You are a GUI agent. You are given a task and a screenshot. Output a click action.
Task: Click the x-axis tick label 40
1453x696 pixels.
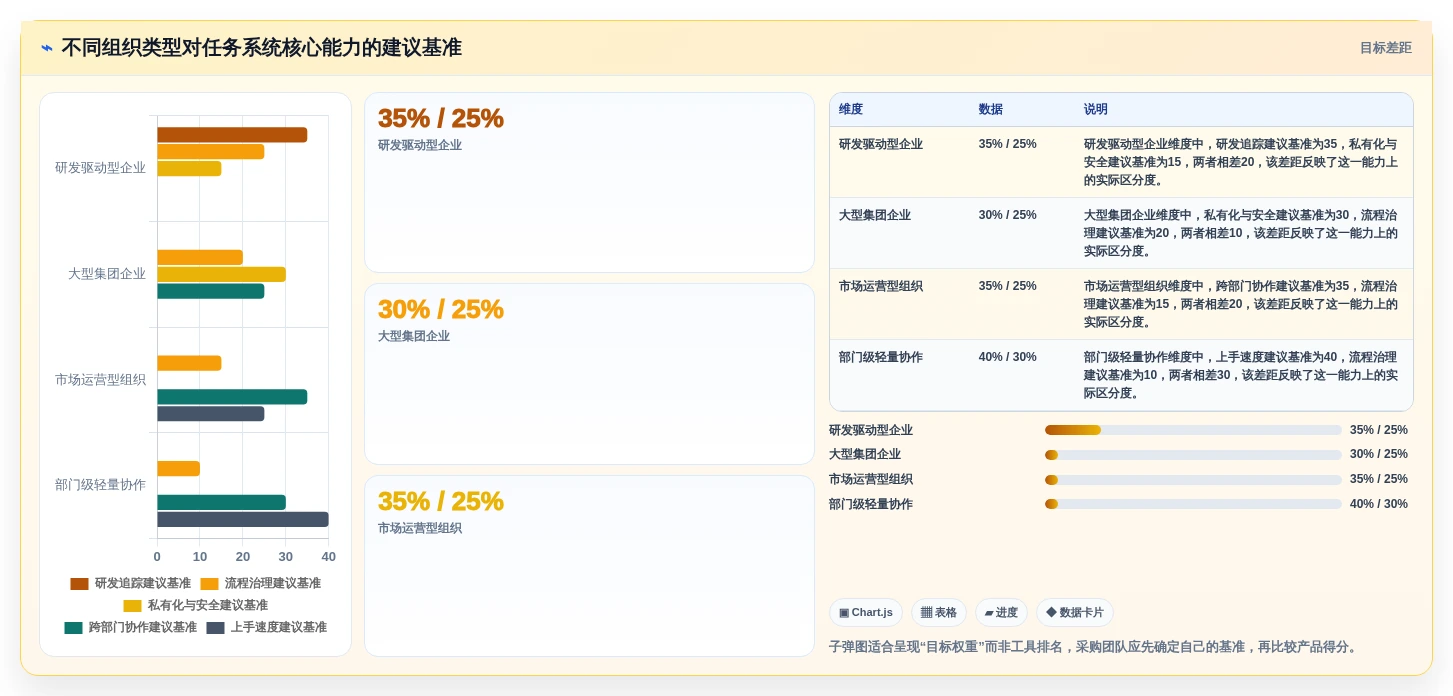329,557
